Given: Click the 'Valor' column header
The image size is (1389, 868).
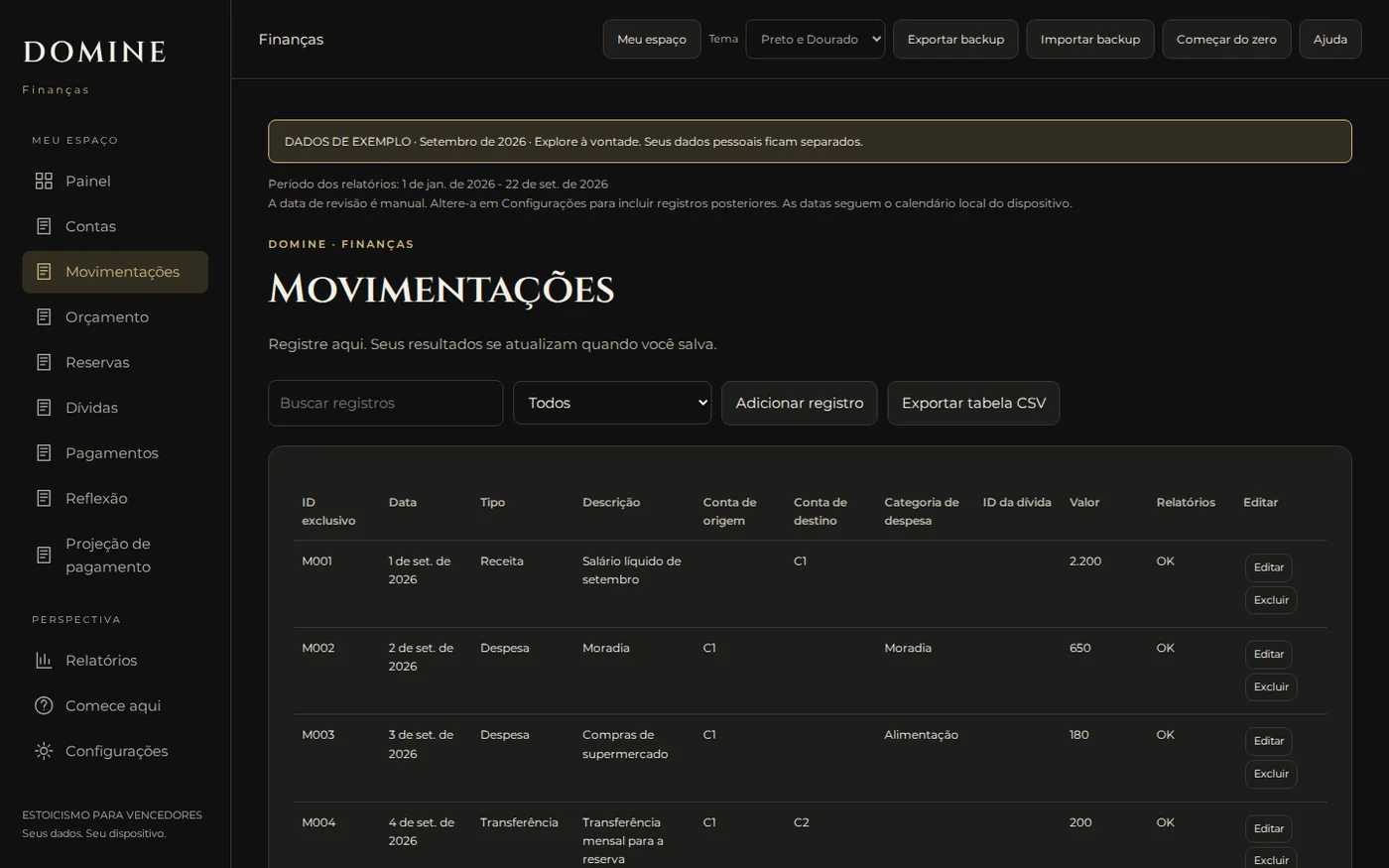Looking at the screenshot, I should (x=1084, y=502).
